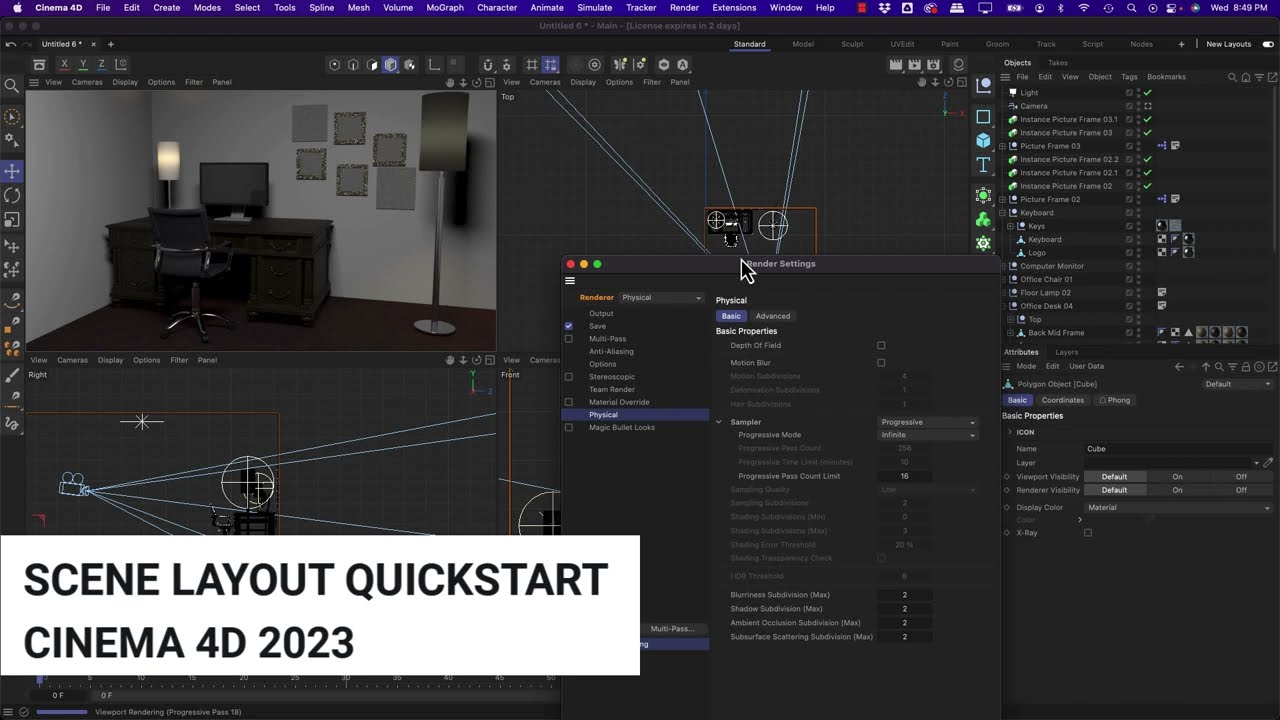
Task: Click the search icon in Objects manager
Action: click(1232, 77)
